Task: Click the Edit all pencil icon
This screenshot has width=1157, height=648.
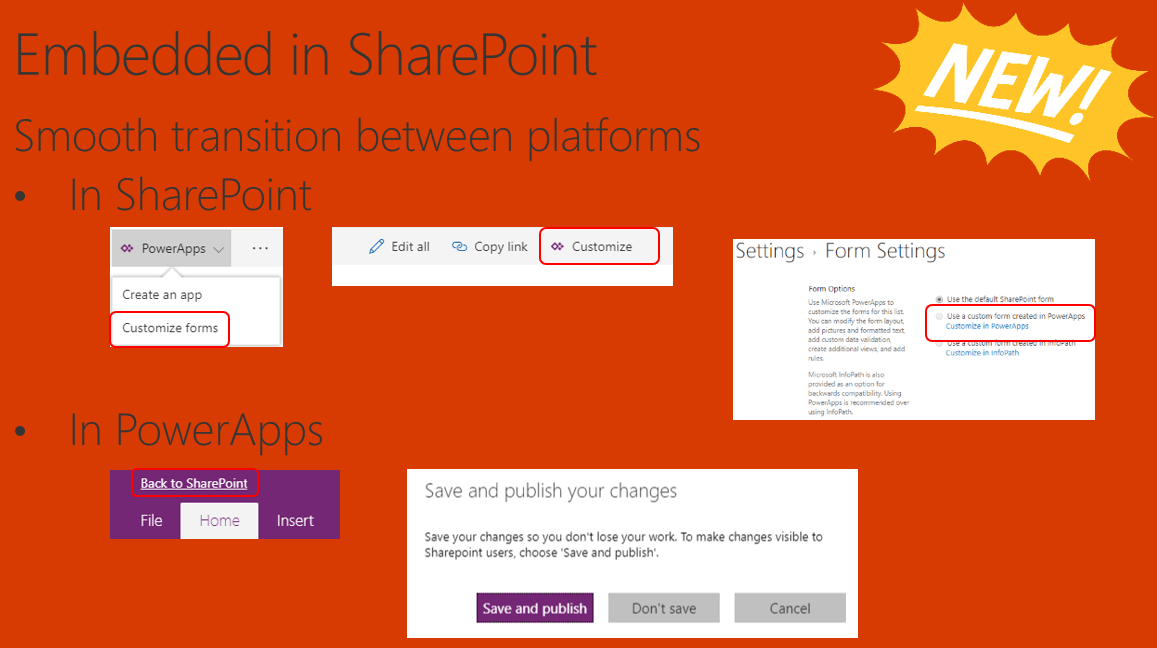Action: coord(376,247)
